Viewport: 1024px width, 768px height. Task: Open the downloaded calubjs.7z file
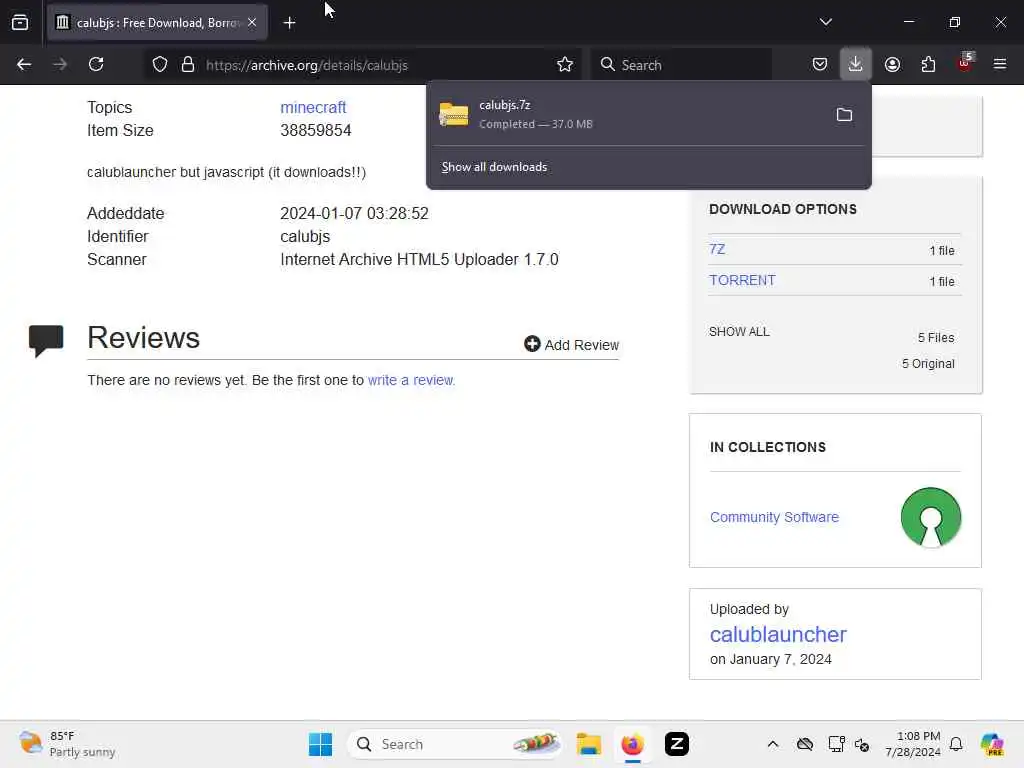627,114
